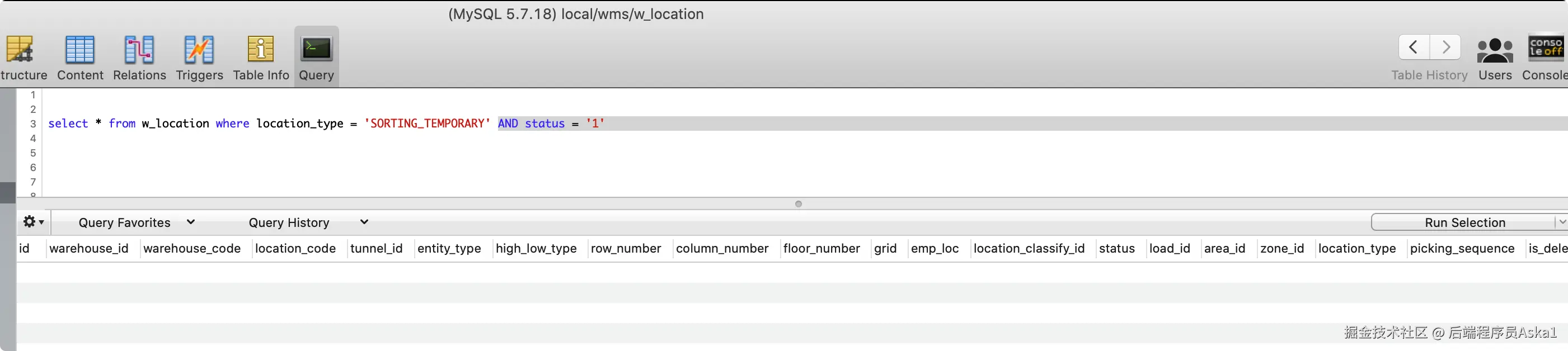Switch to the Content view
Screen dimensions: 1568x351
[x=79, y=50]
